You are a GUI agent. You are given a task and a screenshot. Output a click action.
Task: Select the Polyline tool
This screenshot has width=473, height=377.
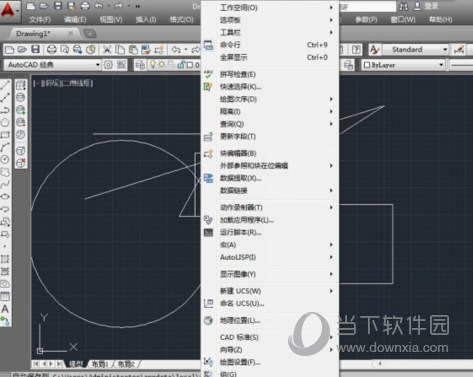click(x=5, y=110)
